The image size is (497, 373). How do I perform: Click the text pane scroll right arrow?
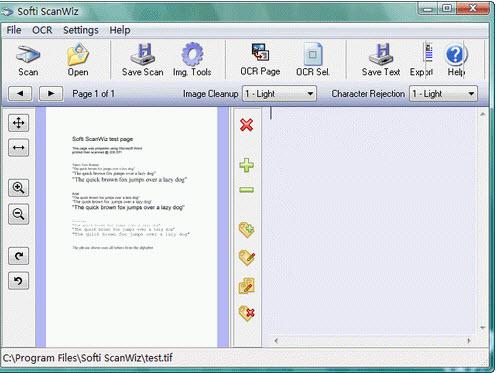(x=469, y=341)
